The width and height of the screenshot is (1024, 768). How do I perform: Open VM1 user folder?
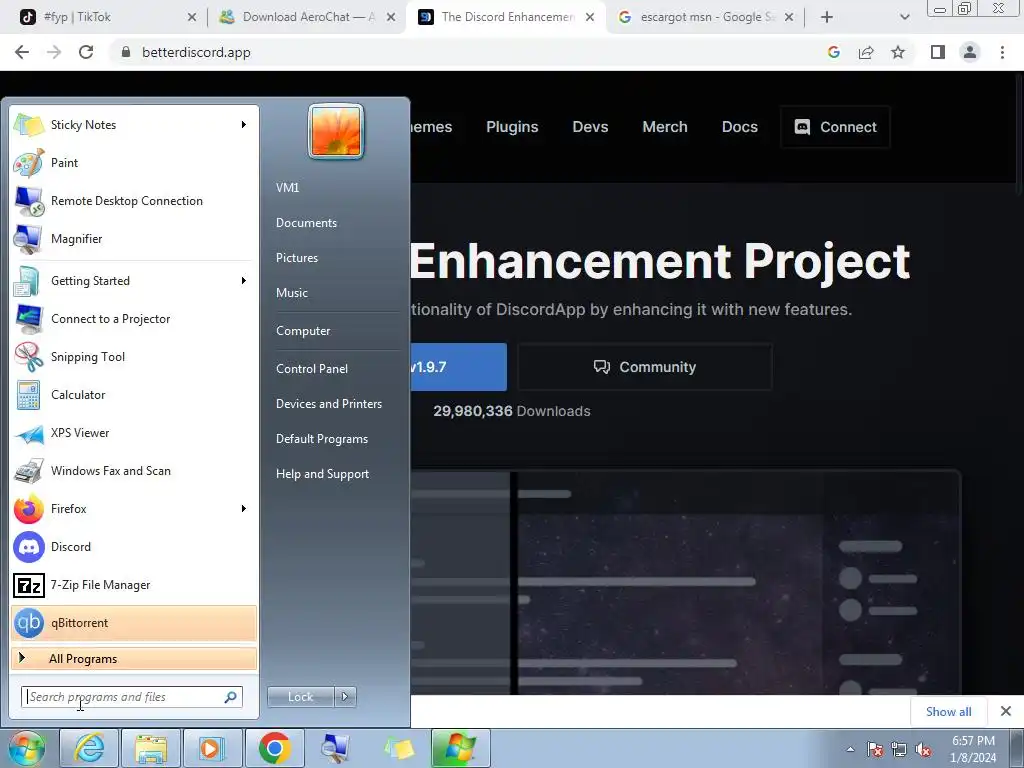(287, 187)
